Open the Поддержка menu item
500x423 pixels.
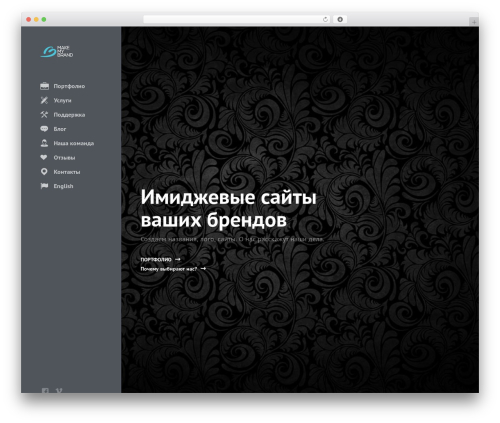(x=69, y=115)
